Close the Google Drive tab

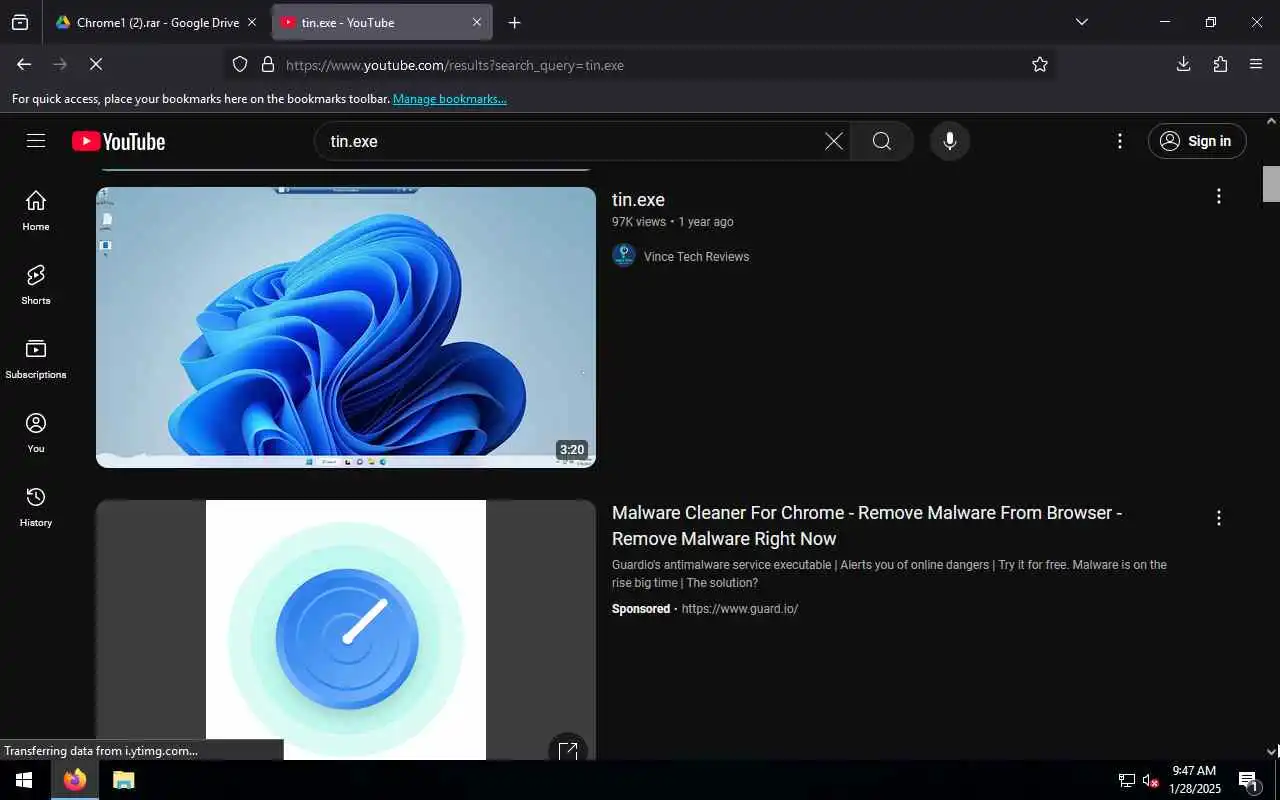(x=252, y=22)
